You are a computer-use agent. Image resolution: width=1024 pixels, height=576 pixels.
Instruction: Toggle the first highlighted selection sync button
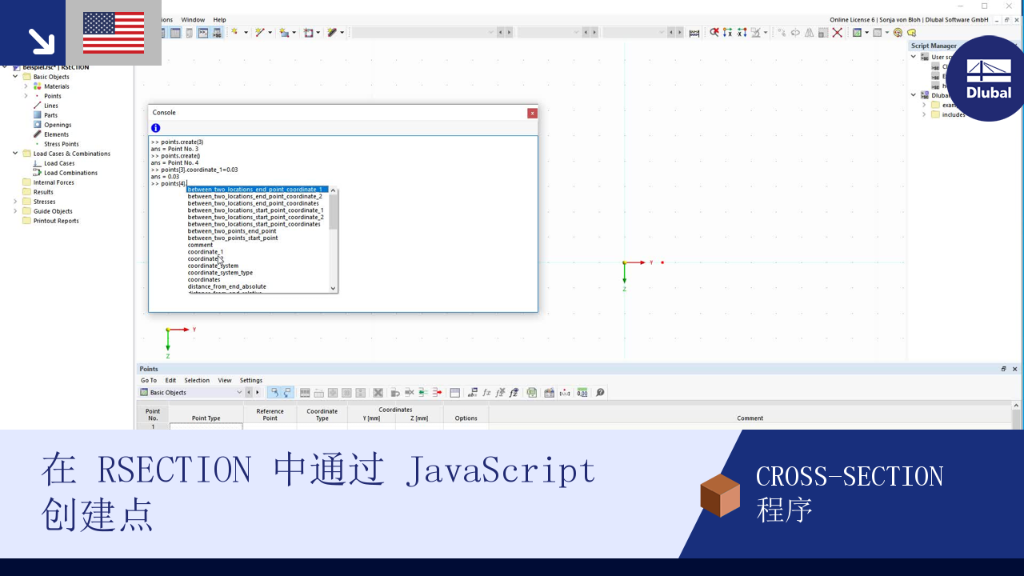pyautogui.click(x=275, y=392)
